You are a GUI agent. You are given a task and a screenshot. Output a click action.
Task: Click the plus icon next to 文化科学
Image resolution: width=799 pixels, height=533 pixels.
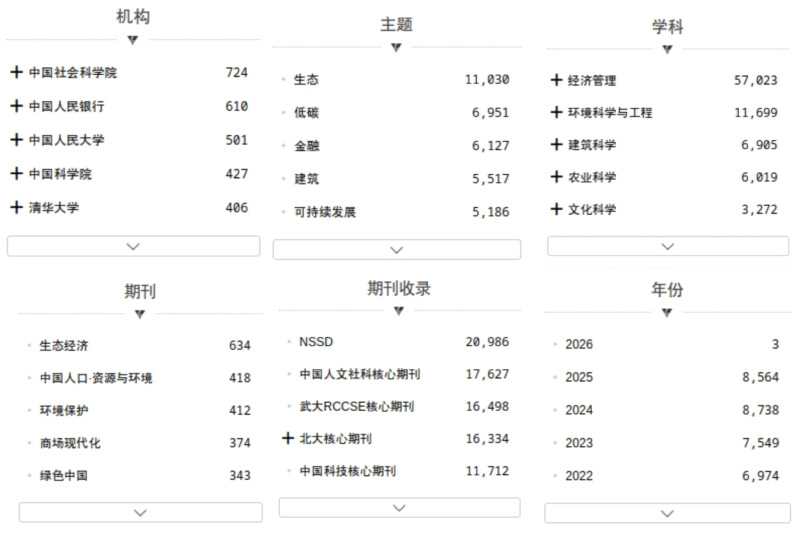[x=556, y=209]
